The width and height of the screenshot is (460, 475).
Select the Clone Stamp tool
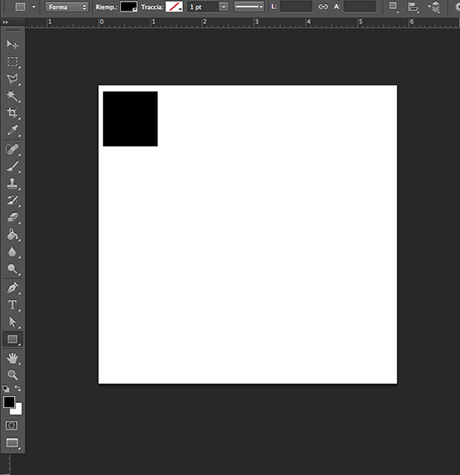[12, 183]
